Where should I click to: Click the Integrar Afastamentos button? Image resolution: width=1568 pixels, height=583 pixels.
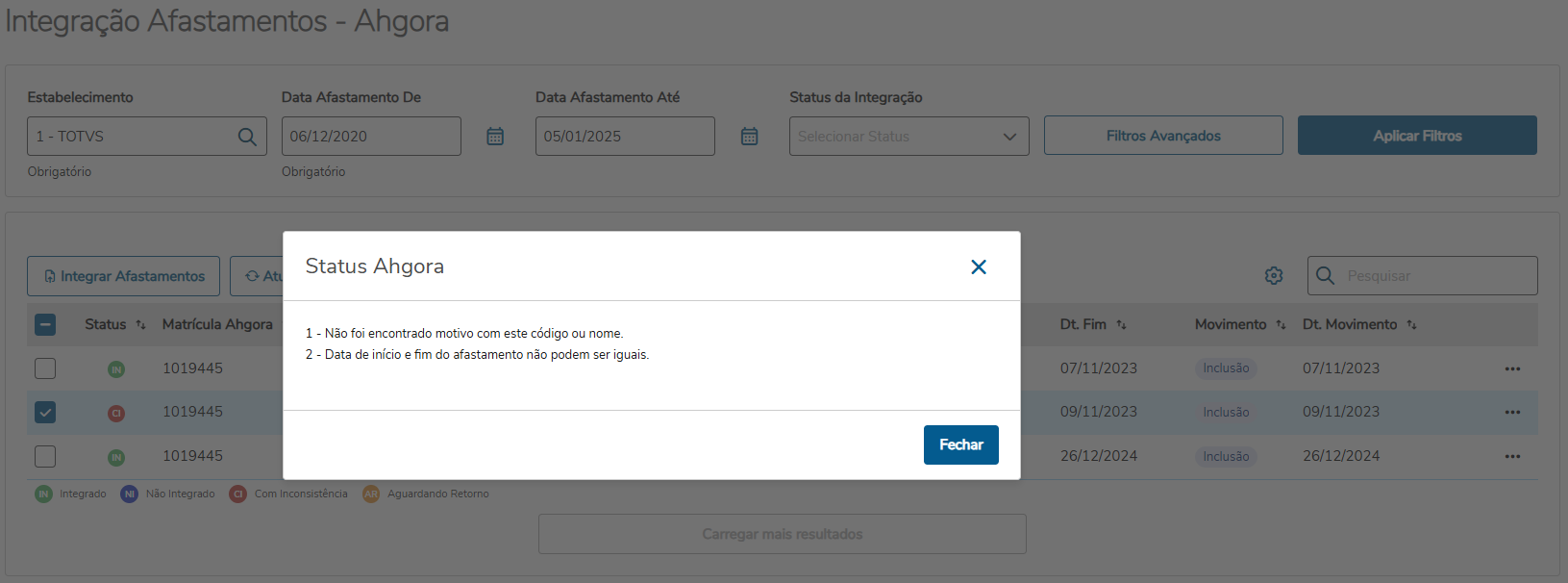tap(124, 276)
